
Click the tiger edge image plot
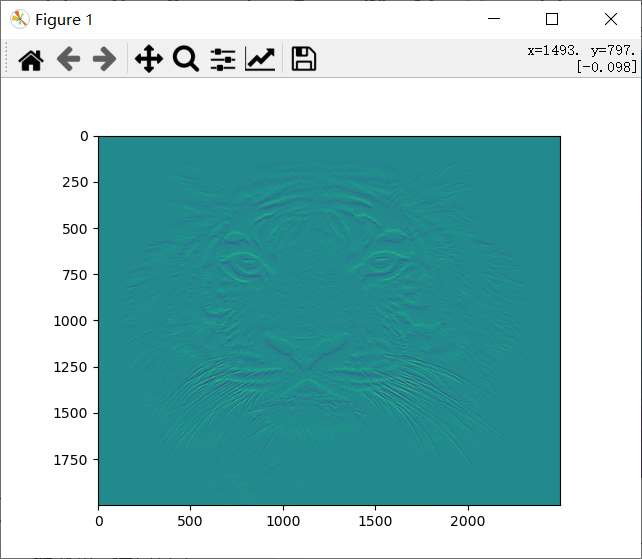pos(329,321)
